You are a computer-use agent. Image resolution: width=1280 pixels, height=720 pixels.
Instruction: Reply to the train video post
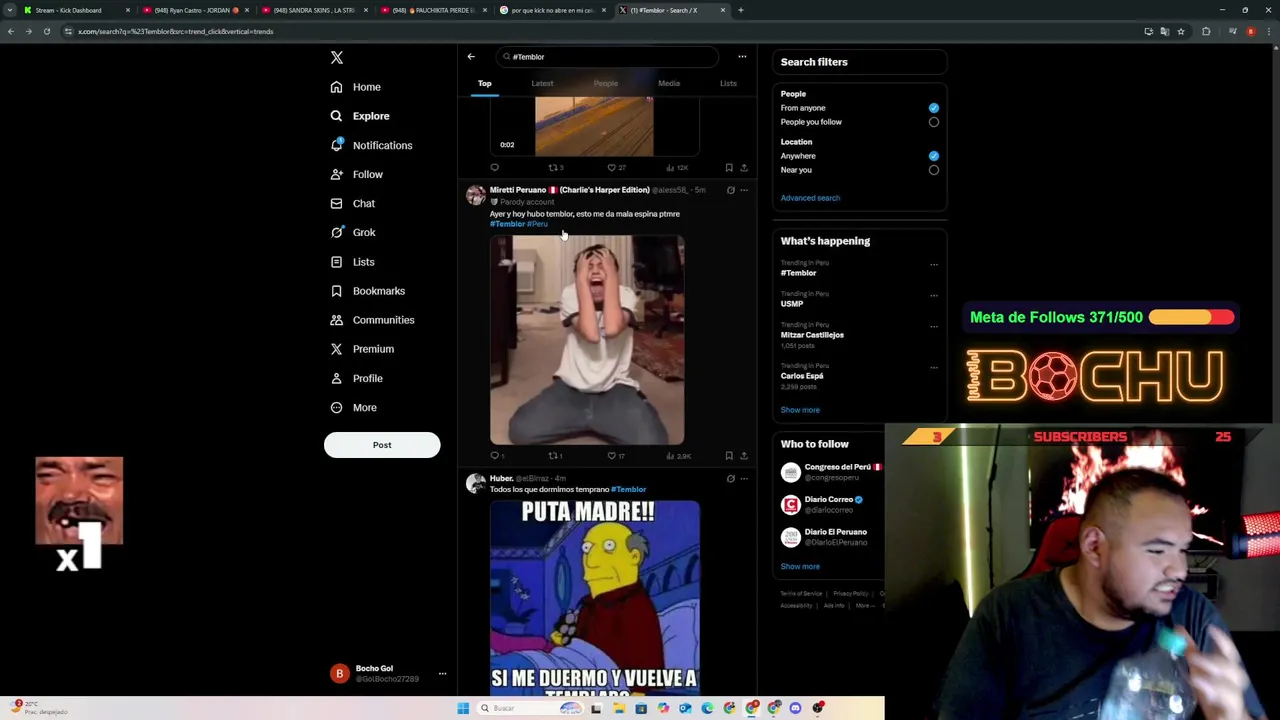pos(494,168)
